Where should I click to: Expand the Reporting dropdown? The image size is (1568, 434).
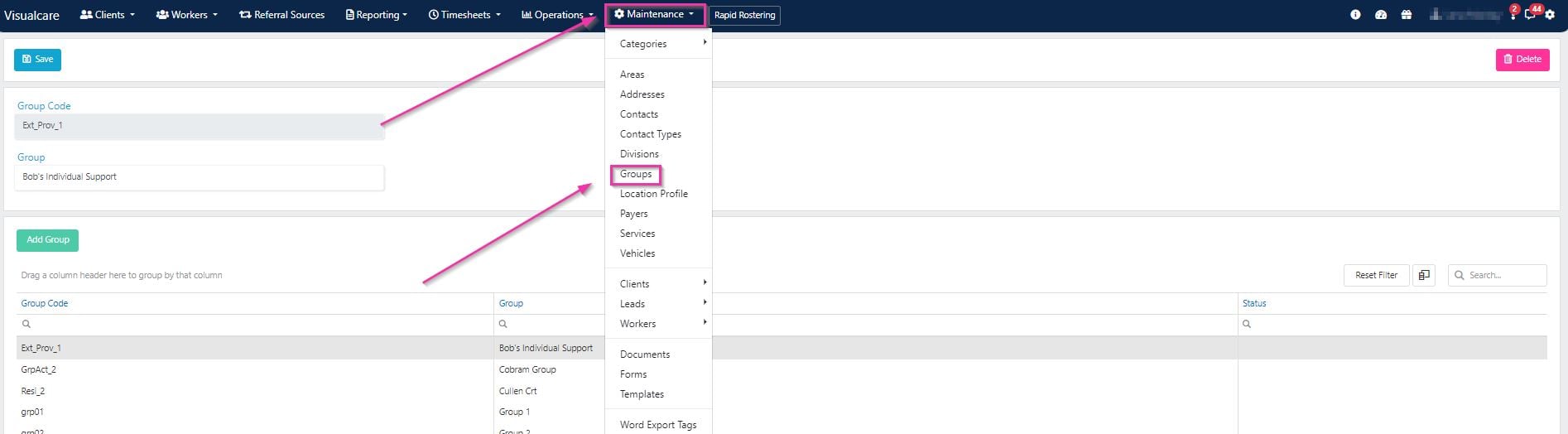377,15
